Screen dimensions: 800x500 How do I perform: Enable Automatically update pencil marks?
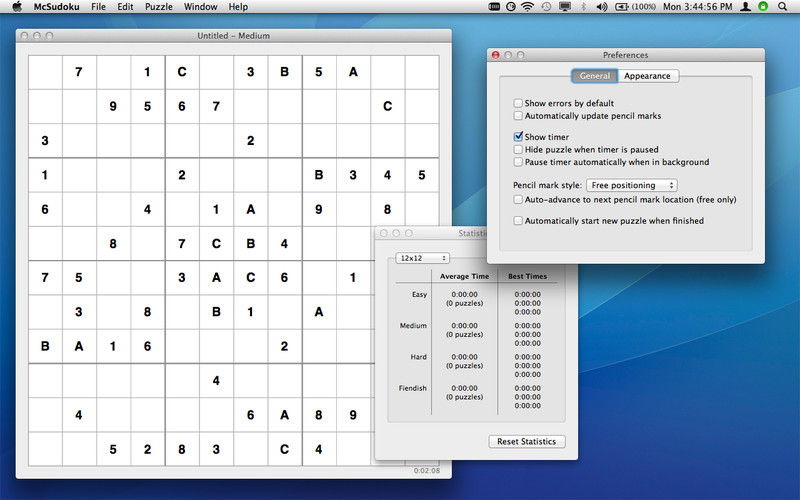518,116
